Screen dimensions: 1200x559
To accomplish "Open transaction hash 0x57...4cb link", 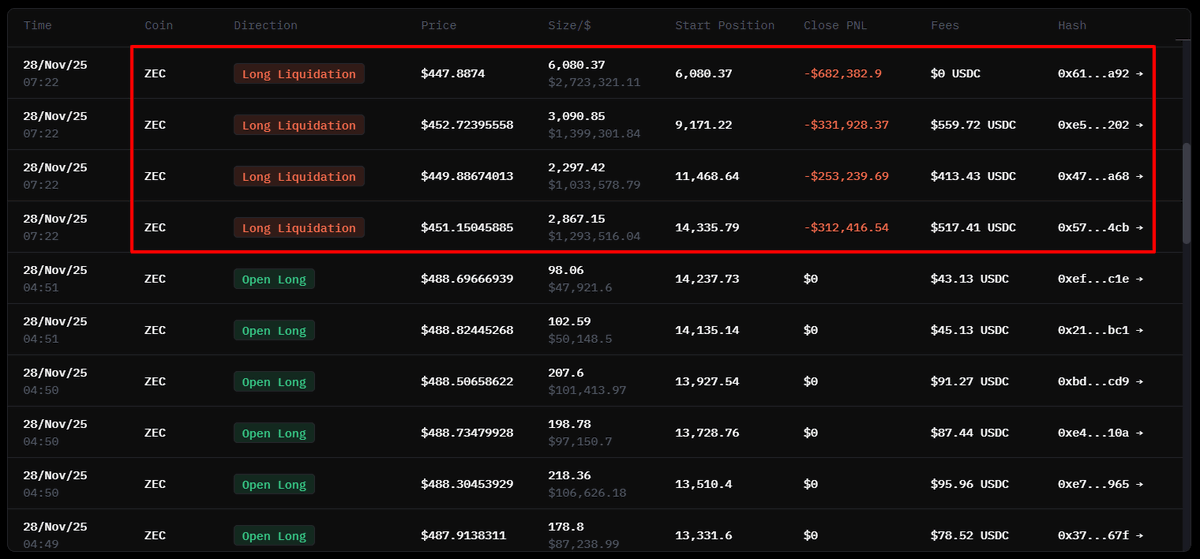I will (1100, 228).
